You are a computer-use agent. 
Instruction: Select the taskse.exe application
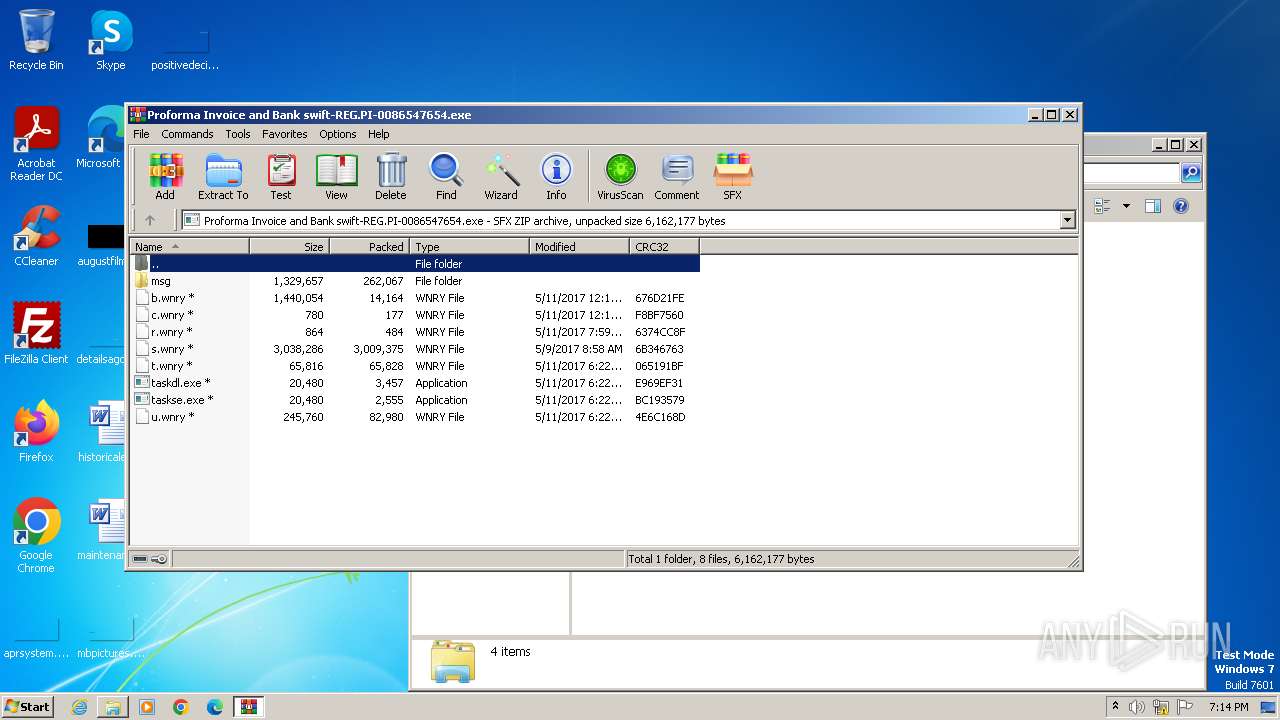click(415, 400)
